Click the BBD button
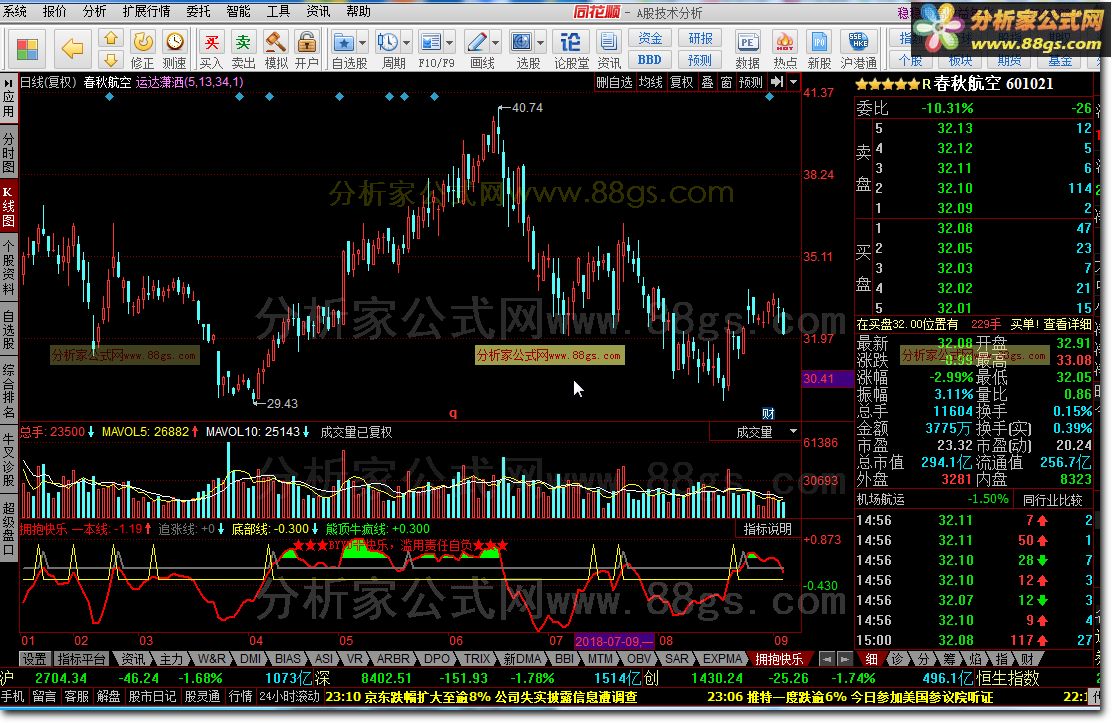 pos(649,60)
